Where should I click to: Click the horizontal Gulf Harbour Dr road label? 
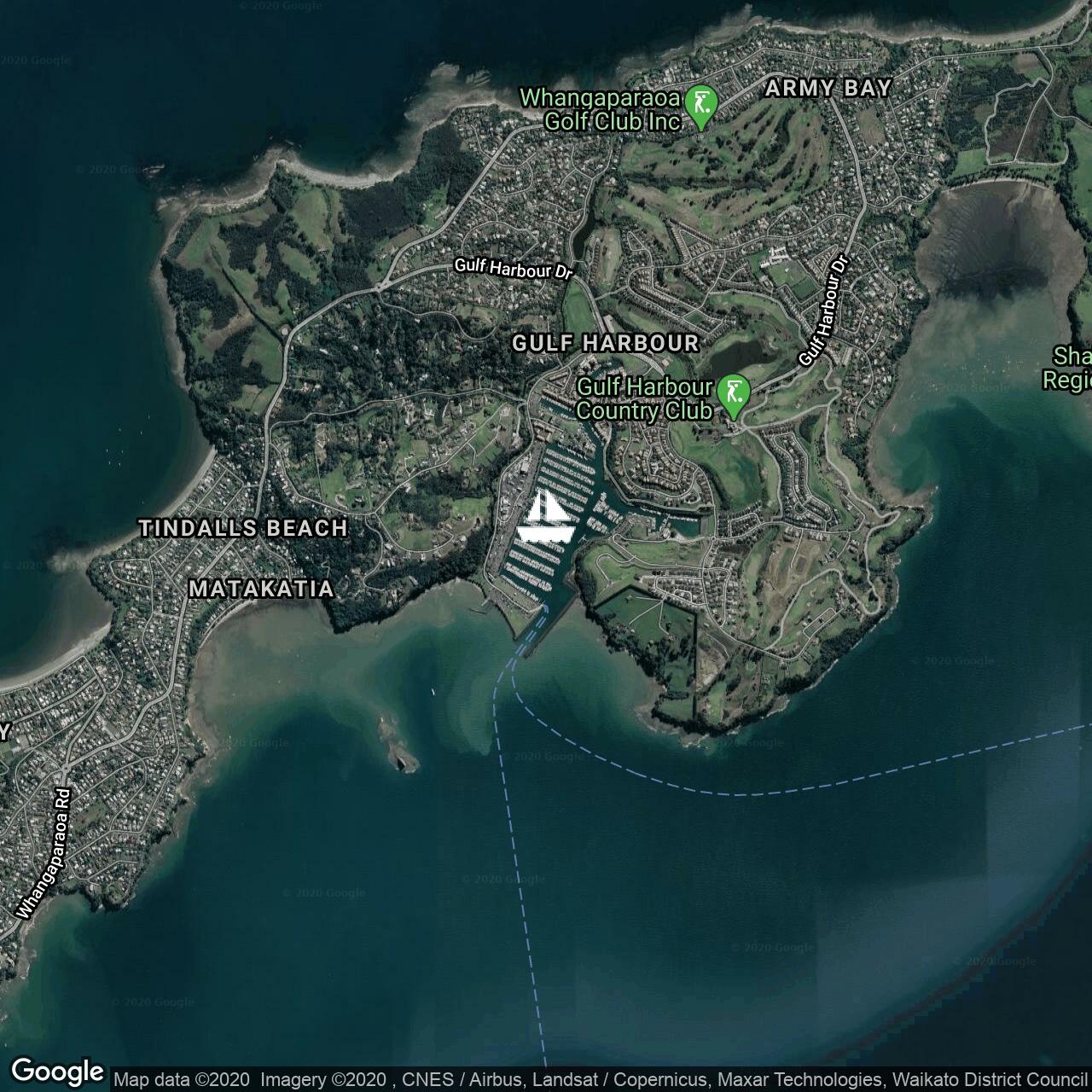tap(514, 268)
